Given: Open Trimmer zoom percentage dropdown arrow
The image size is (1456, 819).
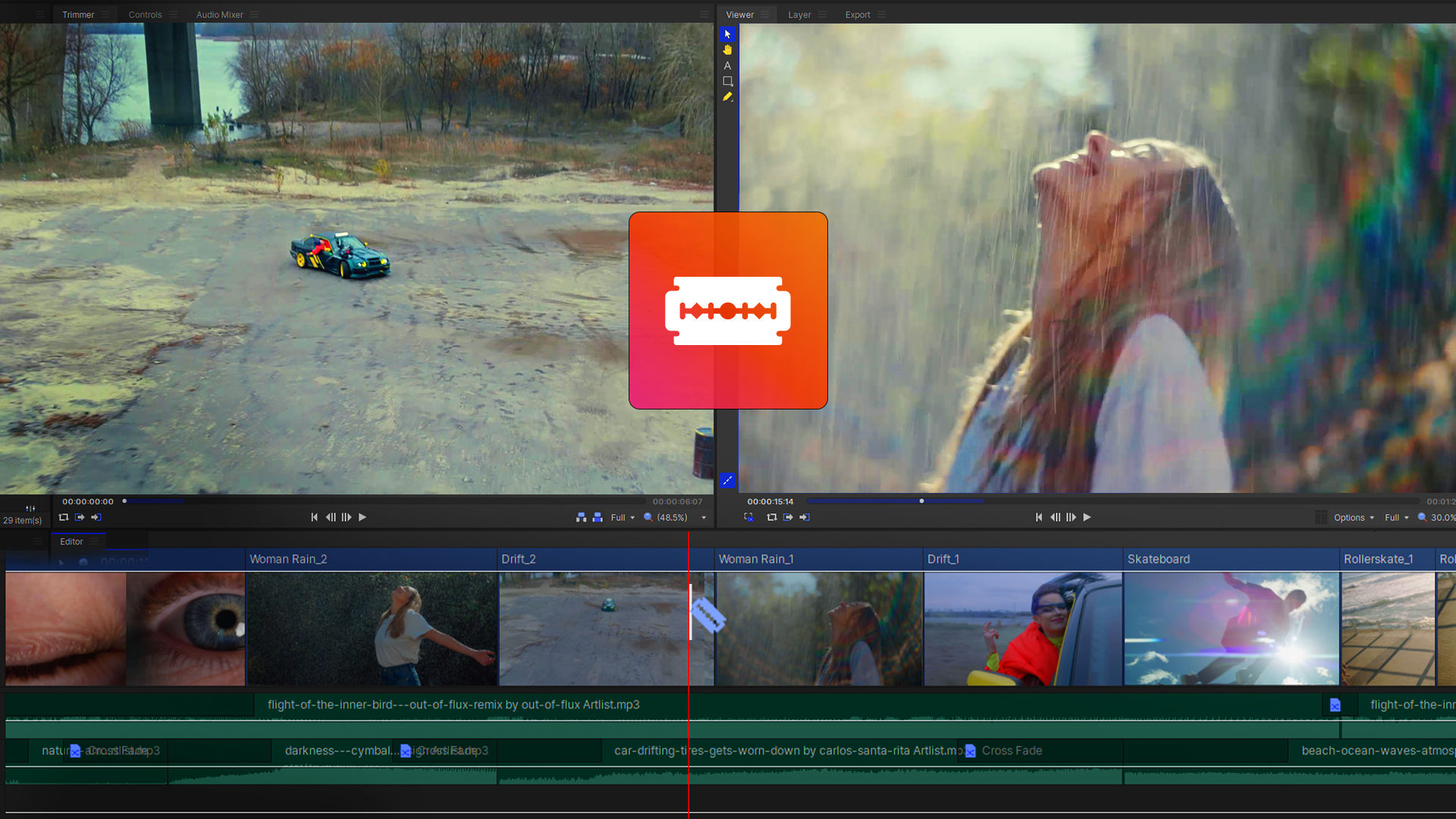Looking at the screenshot, I should pos(704,518).
